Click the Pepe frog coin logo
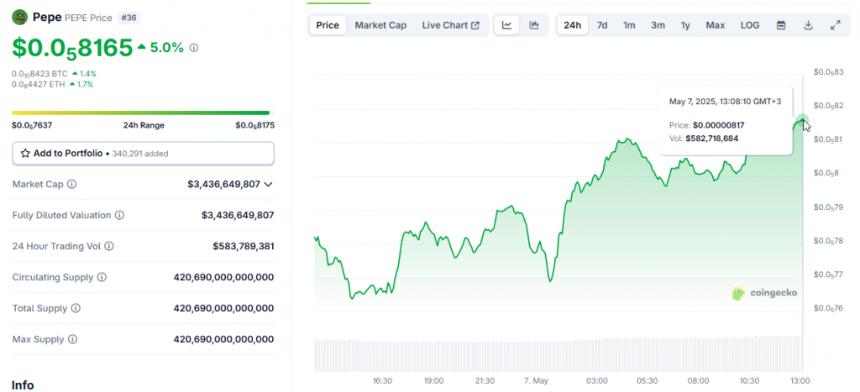 (x=20, y=18)
